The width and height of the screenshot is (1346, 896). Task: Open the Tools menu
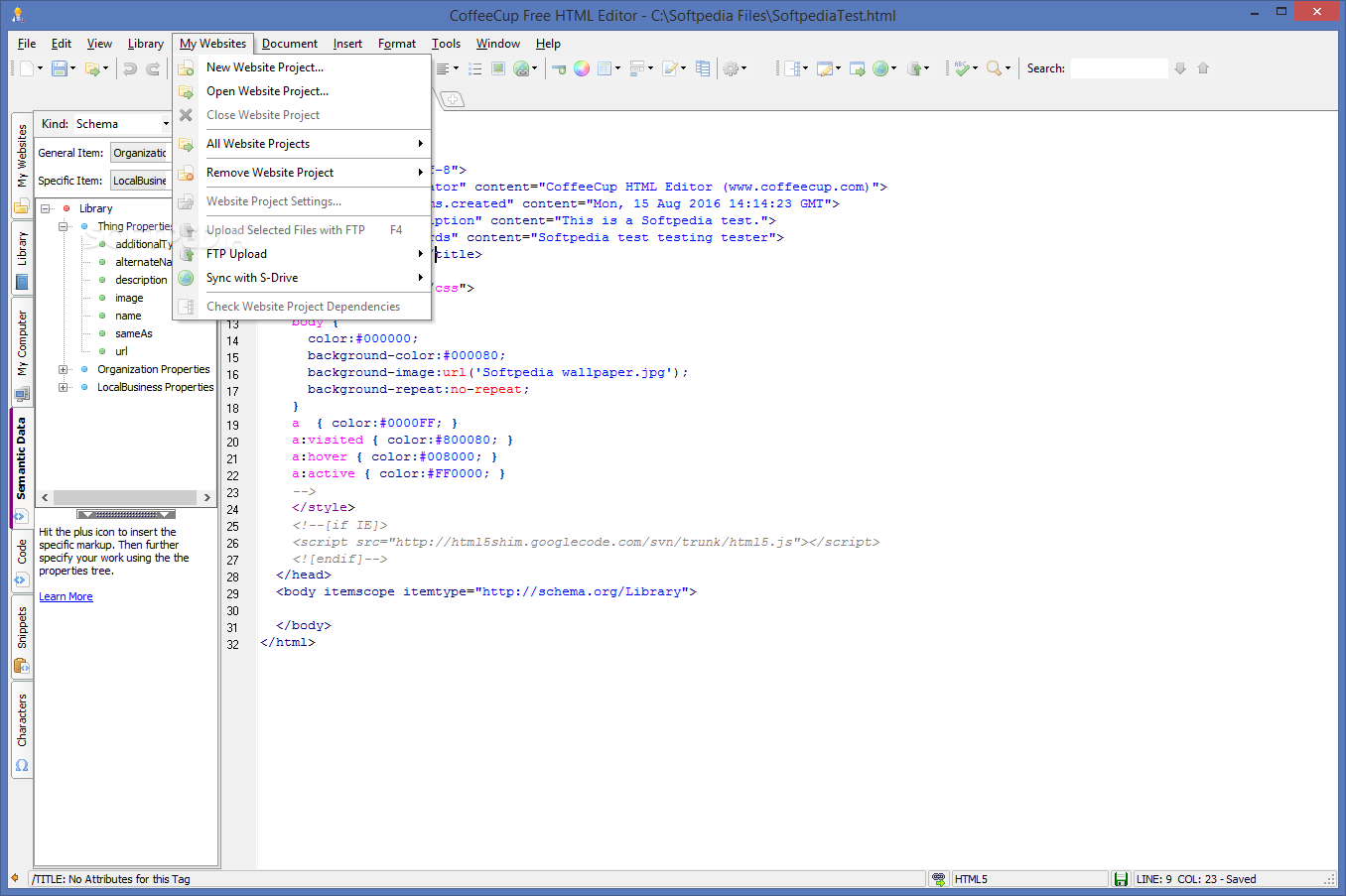point(446,44)
